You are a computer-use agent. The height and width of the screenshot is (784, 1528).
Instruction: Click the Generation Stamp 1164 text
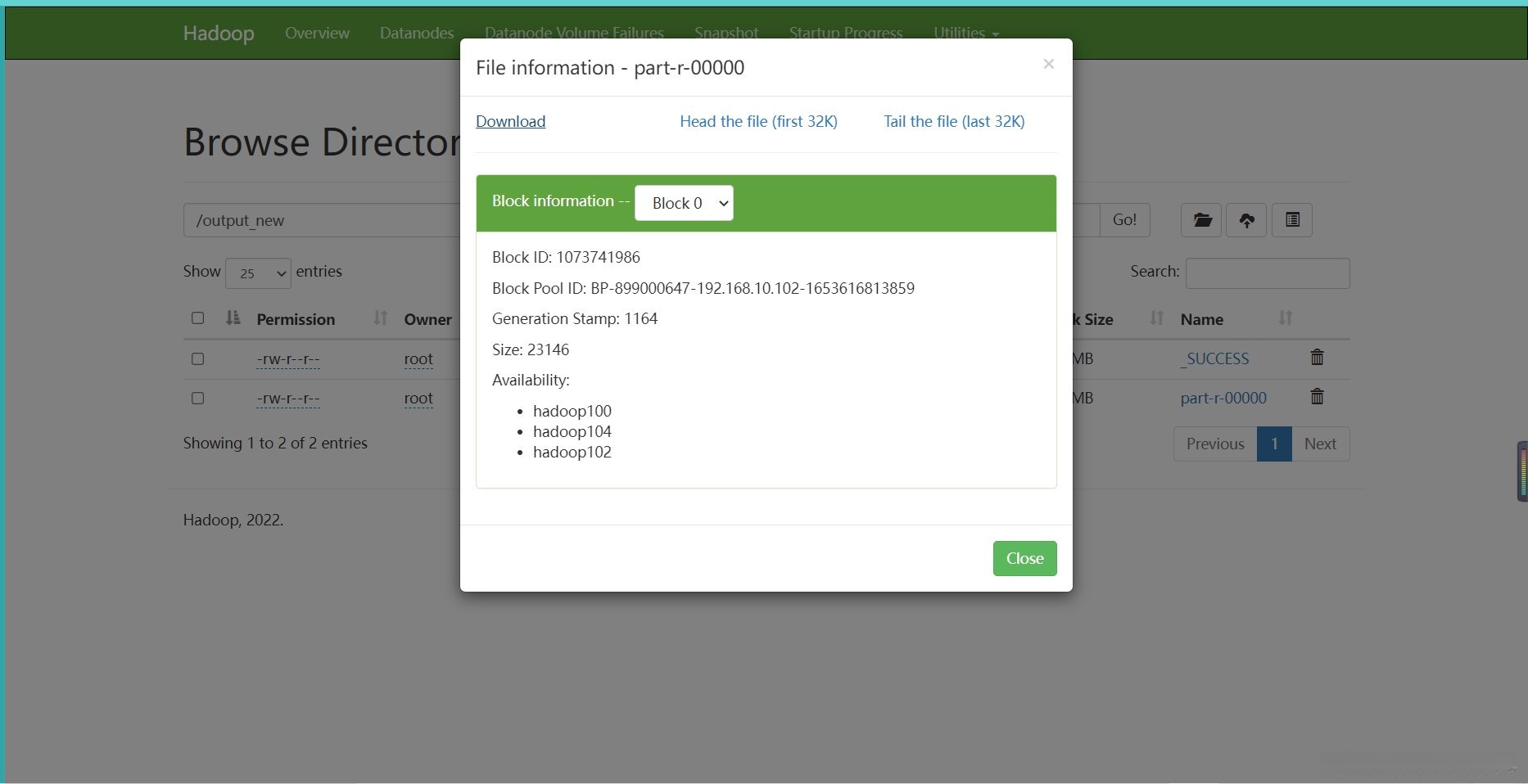[575, 318]
